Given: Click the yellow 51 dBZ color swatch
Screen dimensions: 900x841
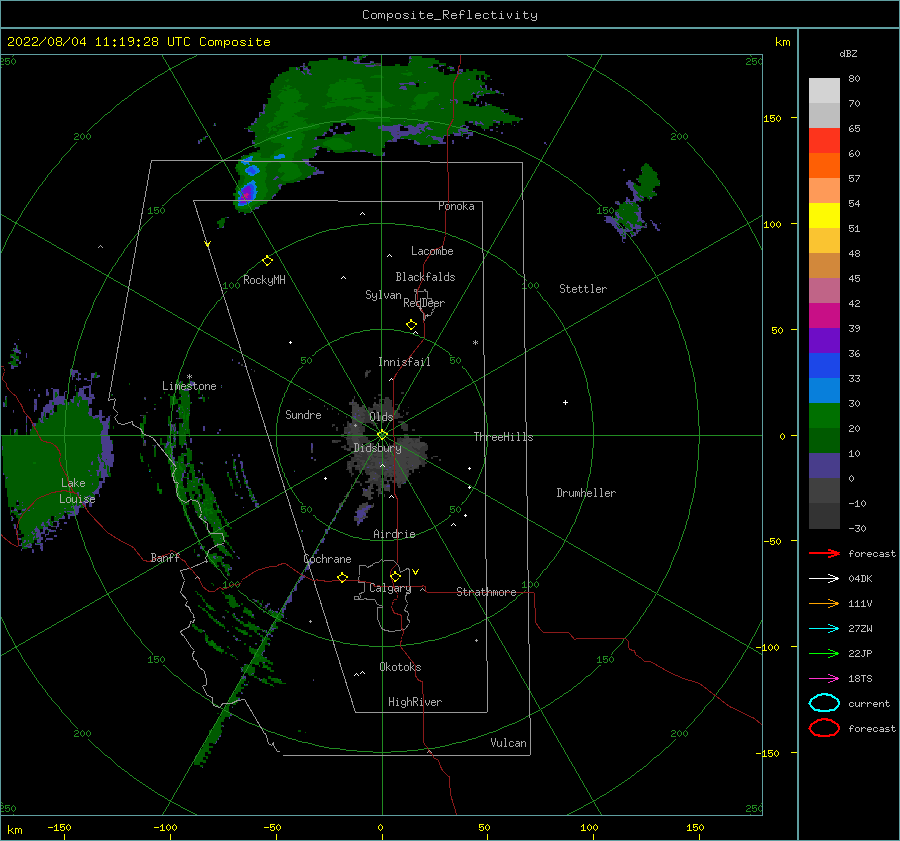Looking at the screenshot, I should (824, 215).
